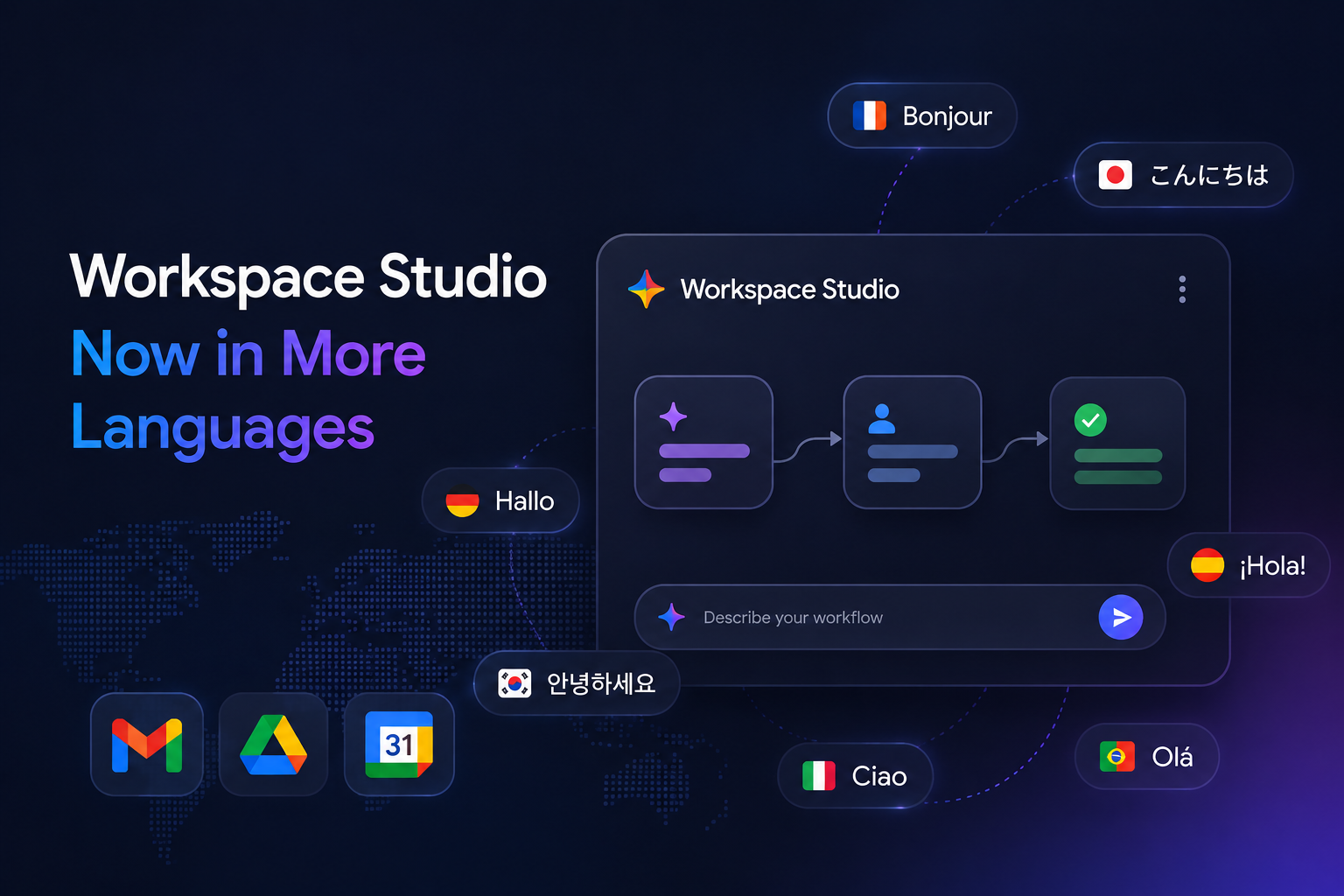The width and height of the screenshot is (1344, 896).
Task: Click the Workspace Studio four-point star logo
Action: tap(647, 289)
